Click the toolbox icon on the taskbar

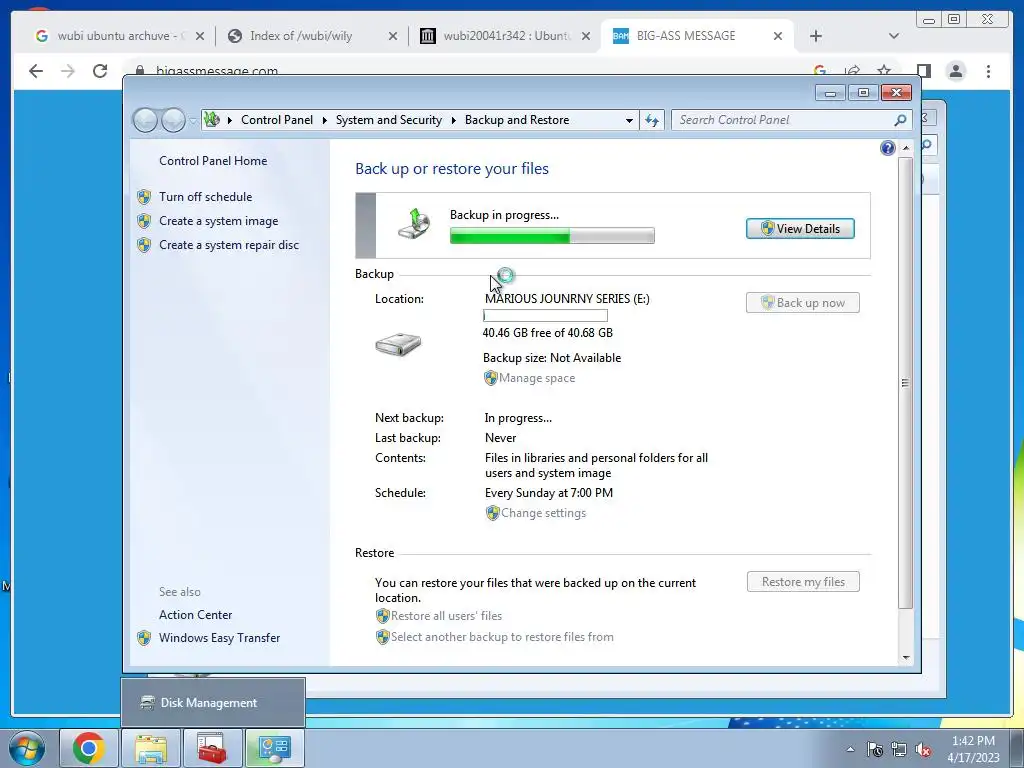[x=212, y=748]
